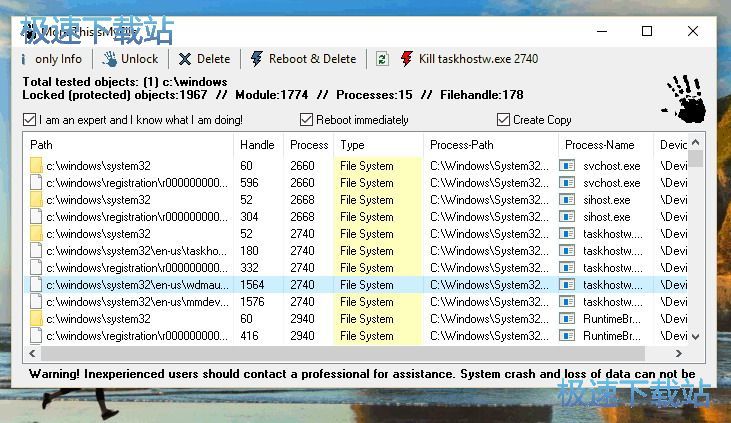731x423 pixels.
Task: Disable the Create Copy checkbox
Action: [503, 120]
